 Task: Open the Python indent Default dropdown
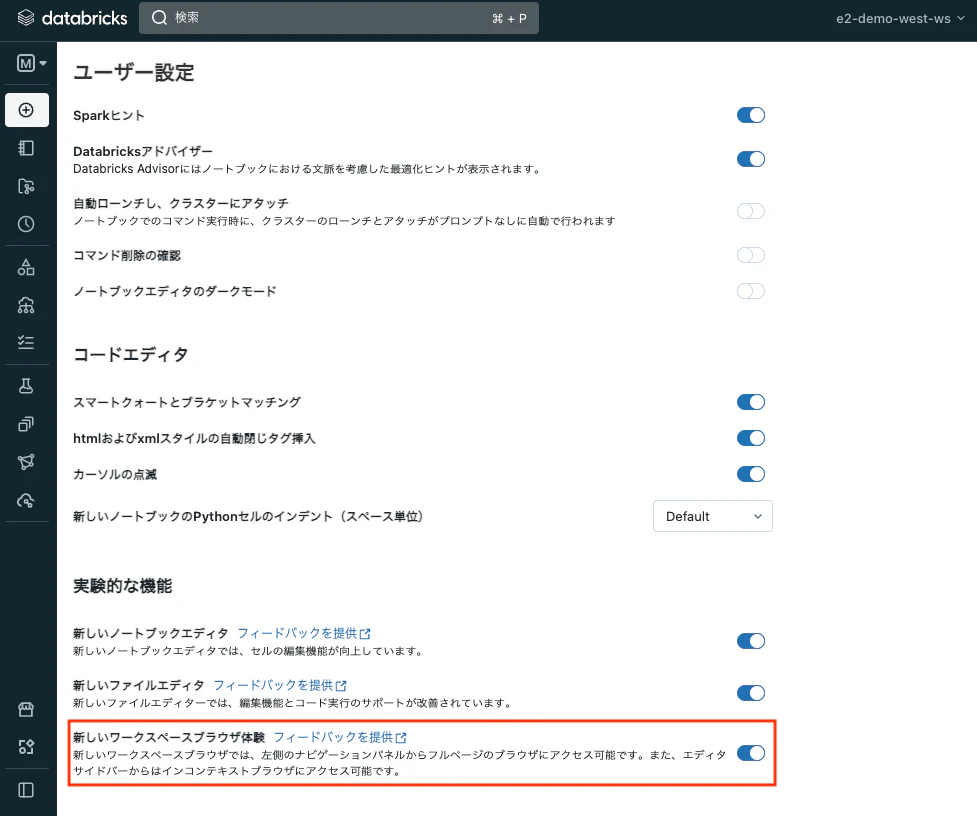tap(713, 516)
